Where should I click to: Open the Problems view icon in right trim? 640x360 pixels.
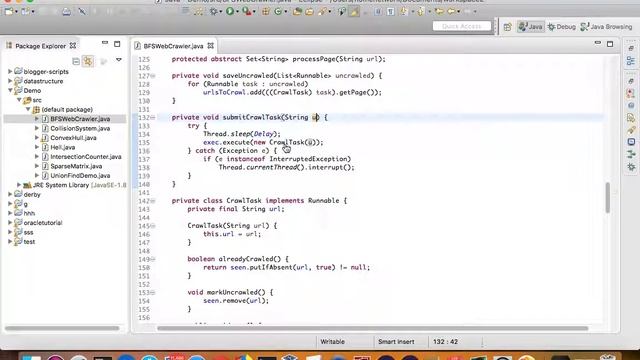tap(631, 93)
